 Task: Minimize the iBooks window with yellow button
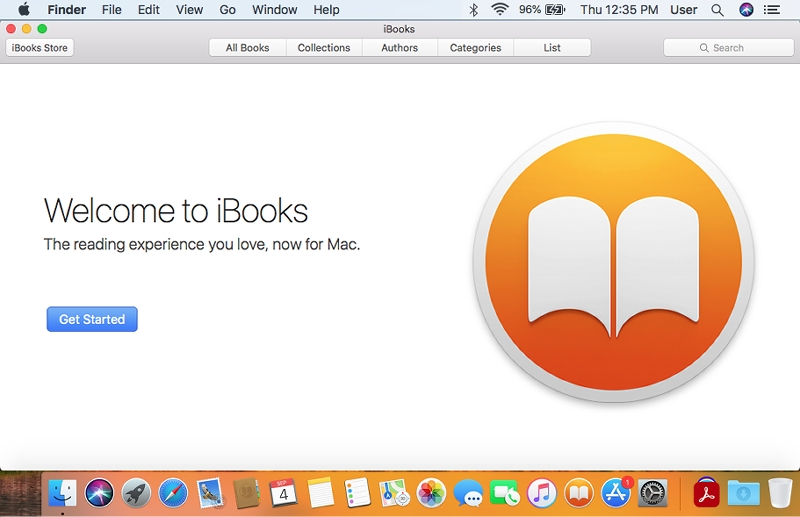pos(27,29)
